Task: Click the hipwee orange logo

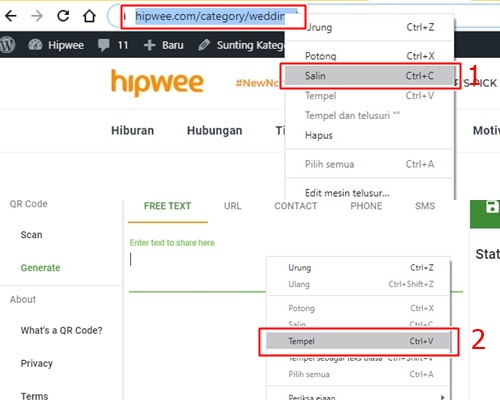Action: 157,83
